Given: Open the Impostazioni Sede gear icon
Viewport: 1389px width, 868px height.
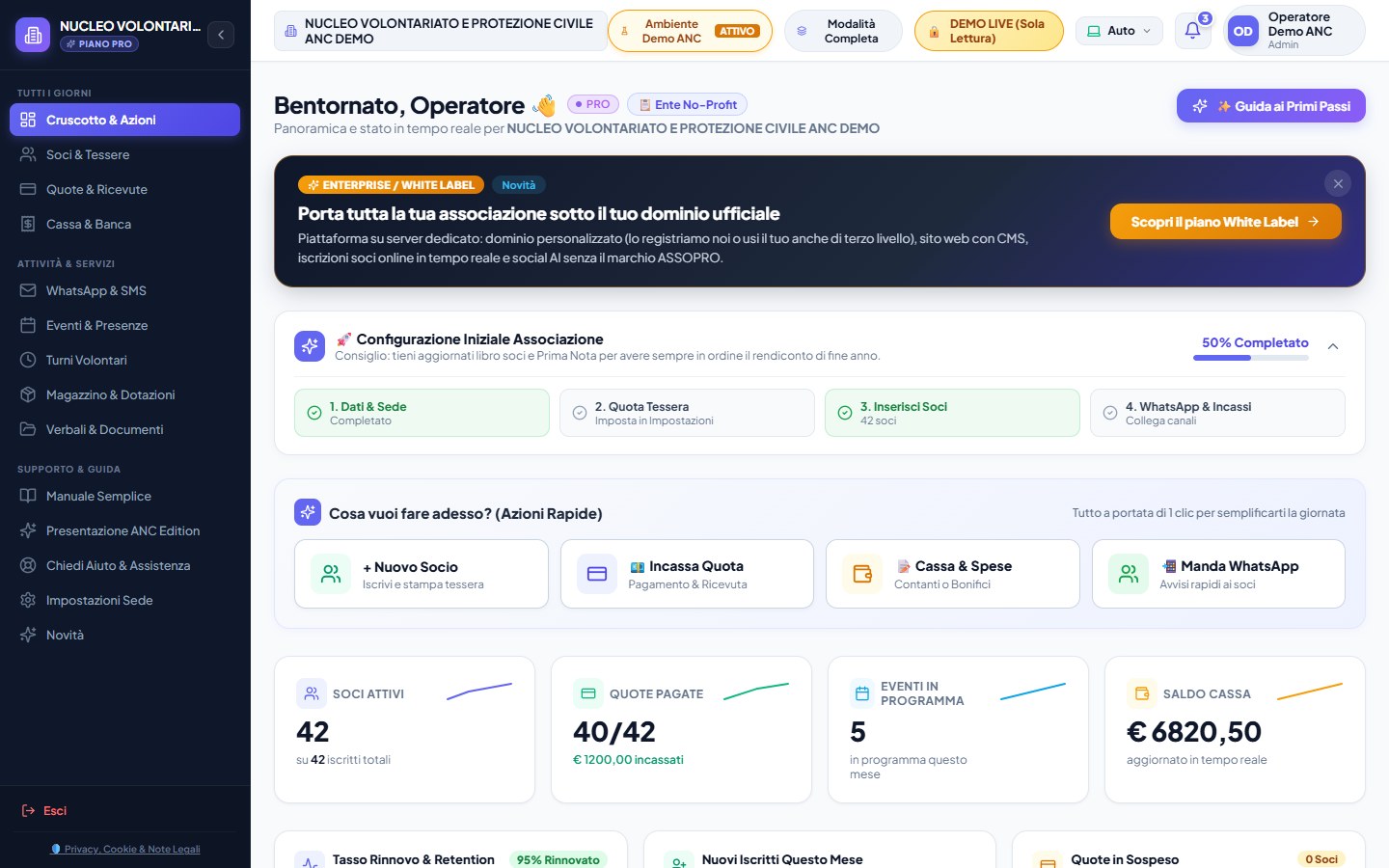Looking at the screenshot, I should click(28, 600).
